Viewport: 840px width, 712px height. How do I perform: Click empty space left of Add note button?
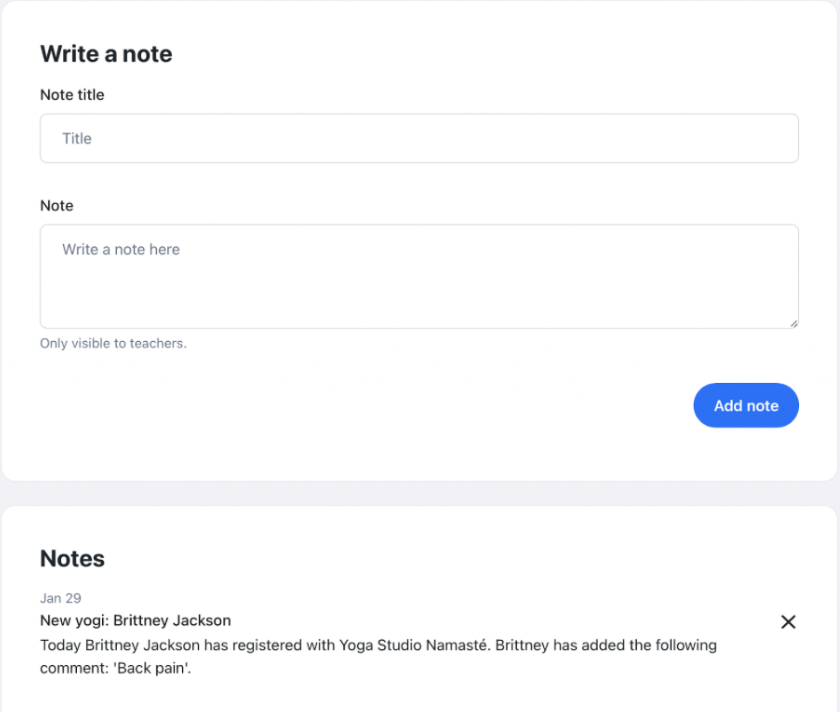400,405
